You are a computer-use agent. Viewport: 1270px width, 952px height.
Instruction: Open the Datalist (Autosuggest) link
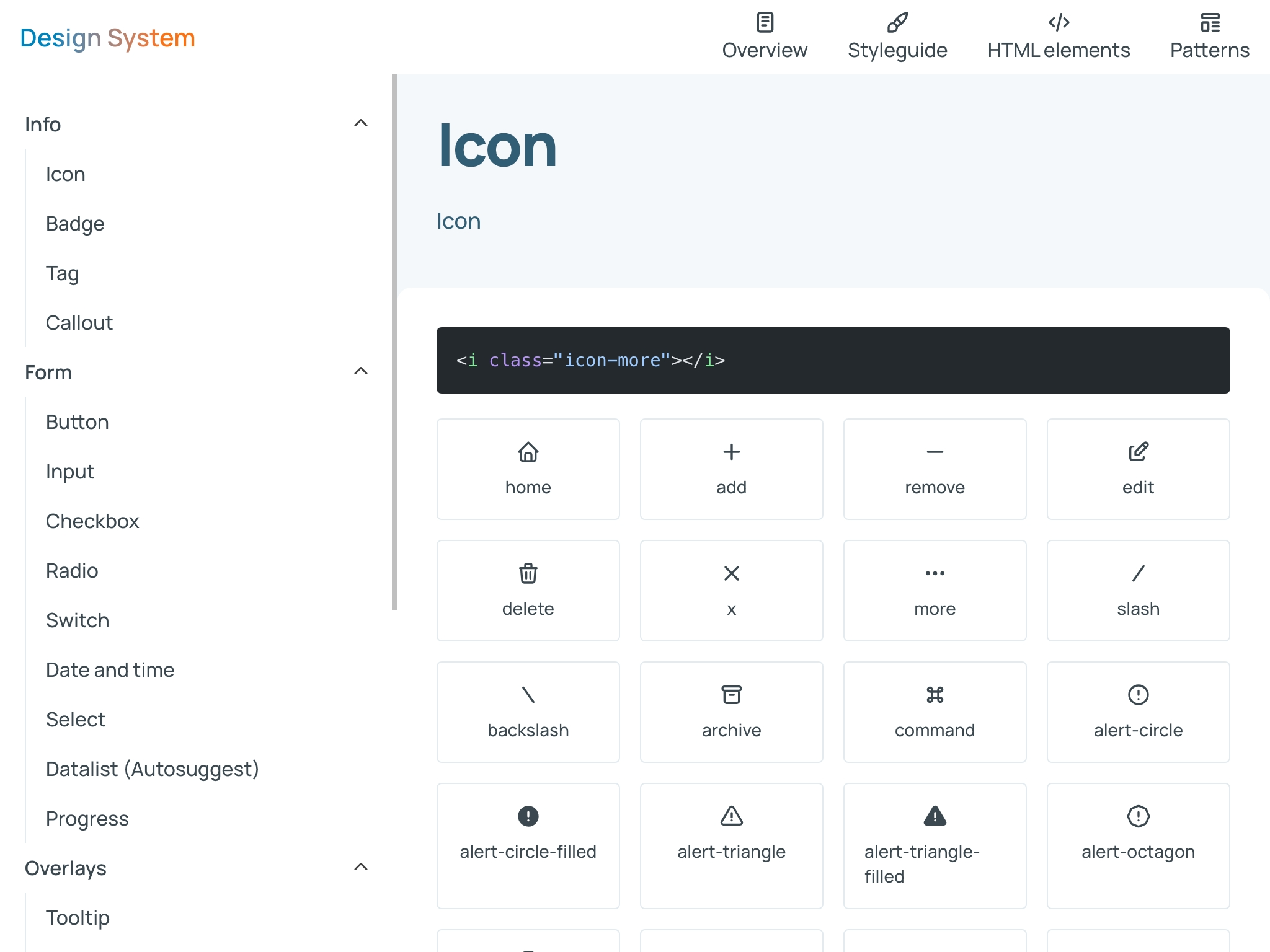(x=152, y=769)
